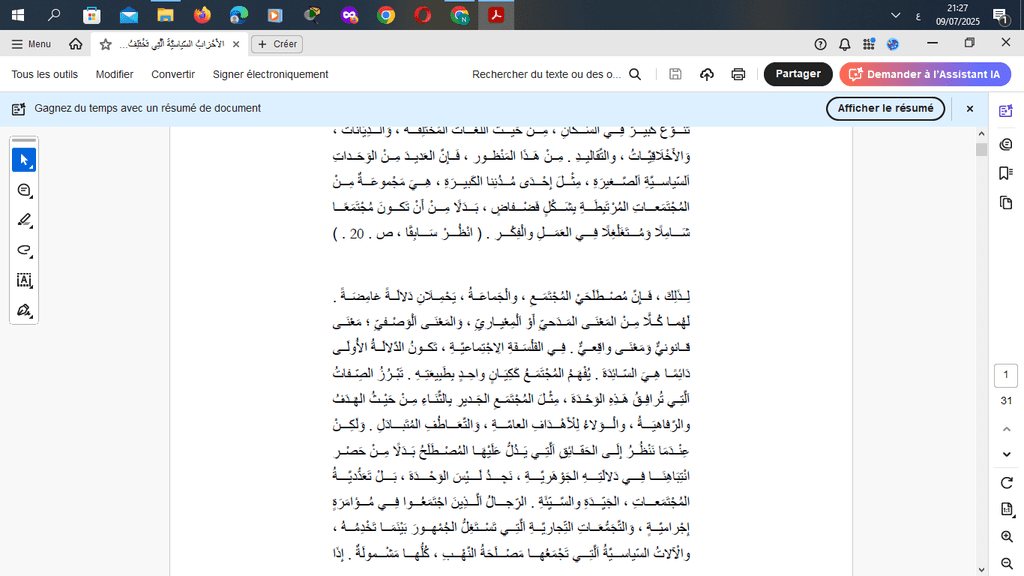The image size is (1024, 576).
Task: Click the scrollbar up arrow
Action: (x=982, y=133)
